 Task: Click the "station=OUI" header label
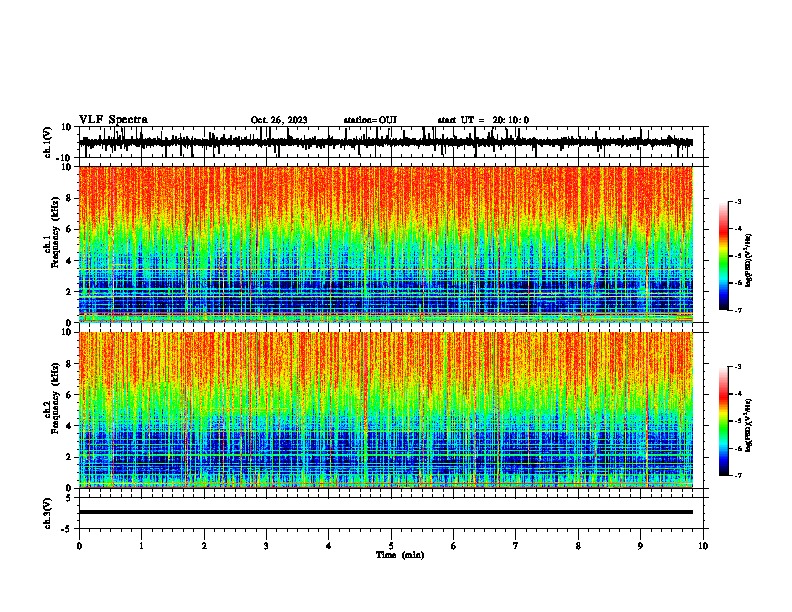pos(370,120)
